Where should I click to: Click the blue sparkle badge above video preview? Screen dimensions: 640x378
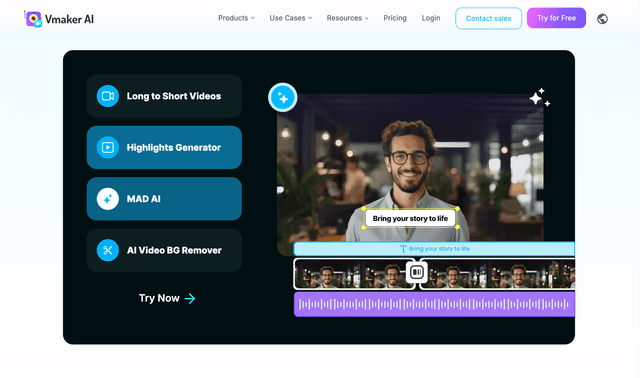282,98
